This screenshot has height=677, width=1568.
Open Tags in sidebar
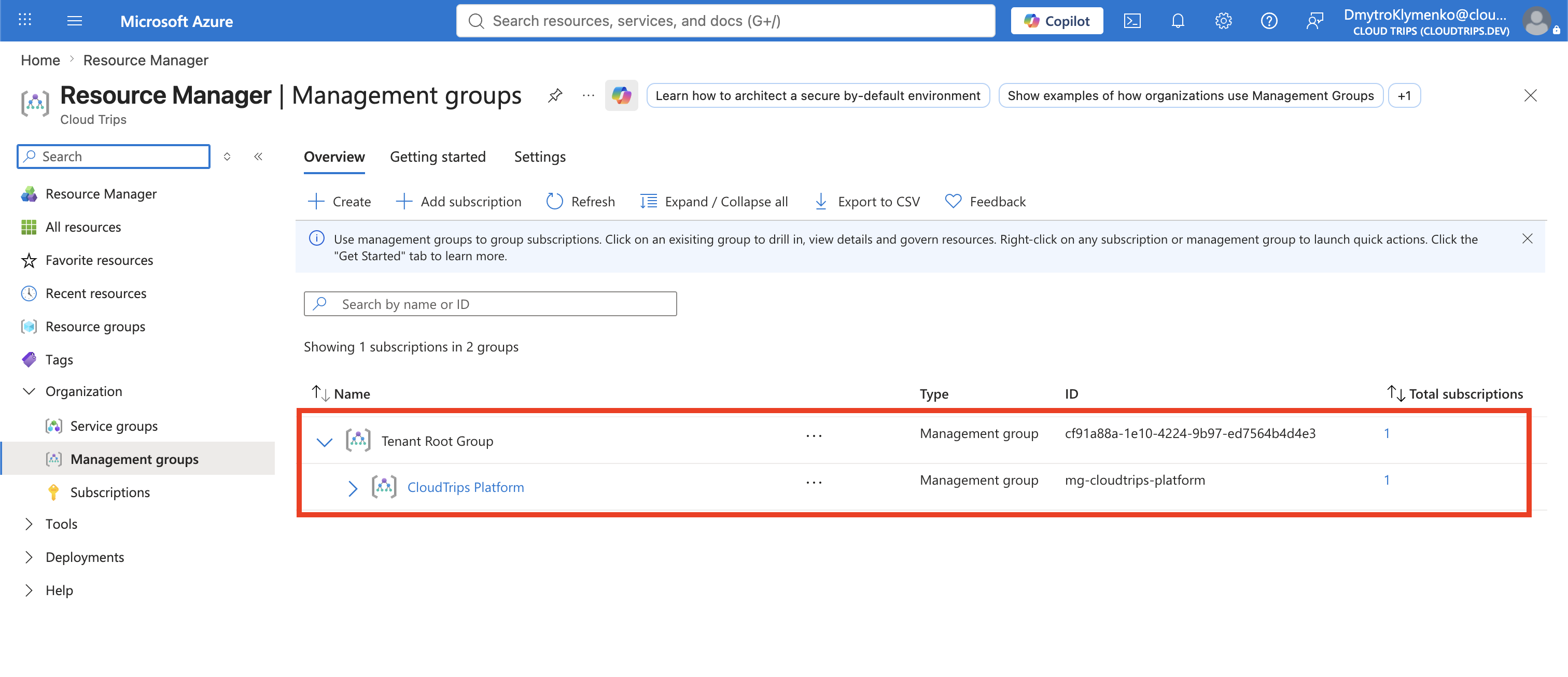point(59,359)
